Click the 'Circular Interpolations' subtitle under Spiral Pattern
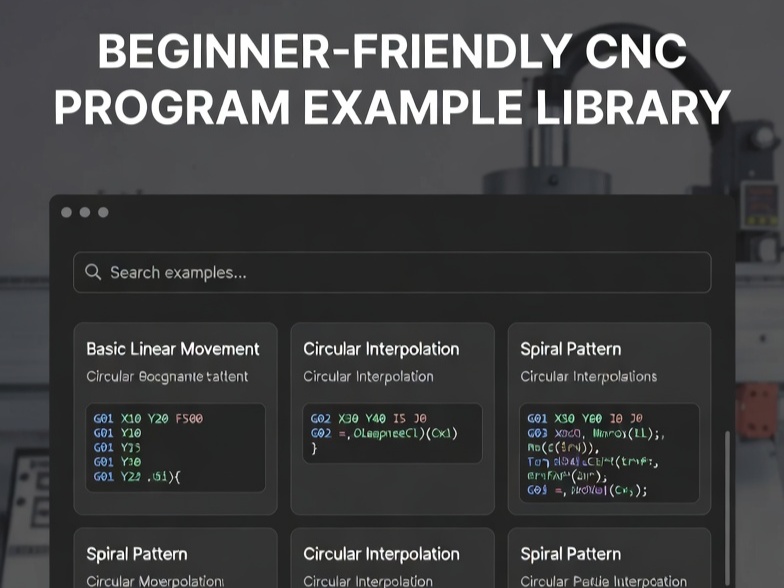 point(588,376)
